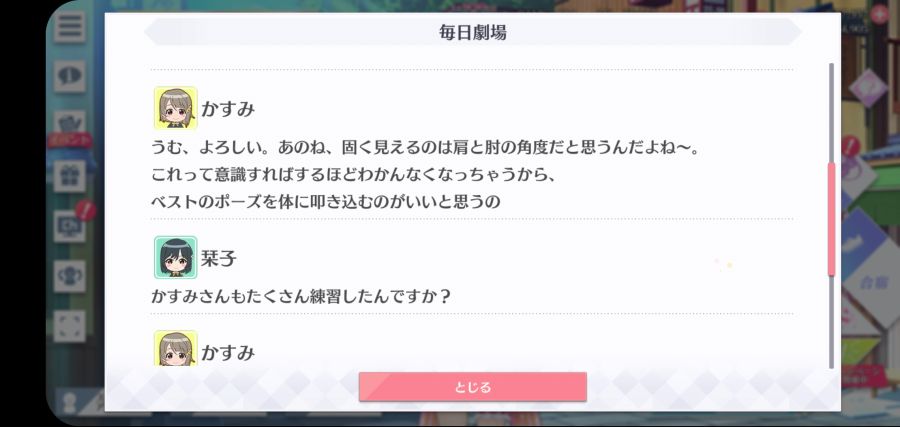Tap the purple diamond icon on right
Viewport: 900px width, 427px height.
(x=868, y=87)
